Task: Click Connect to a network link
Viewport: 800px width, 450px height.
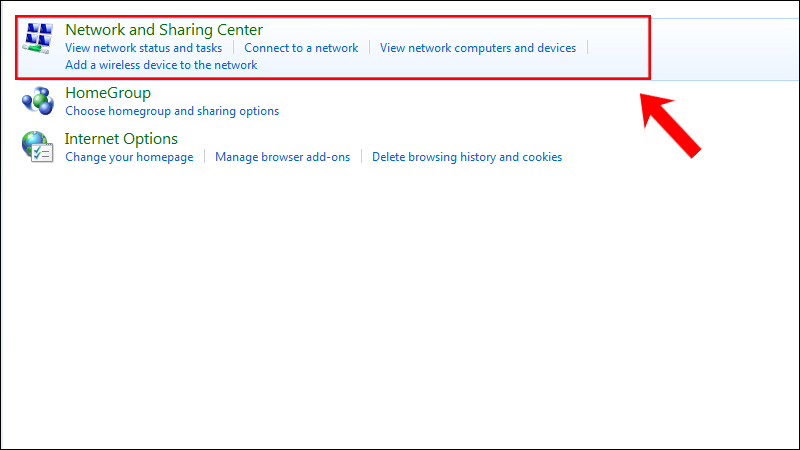Action: 301,48
